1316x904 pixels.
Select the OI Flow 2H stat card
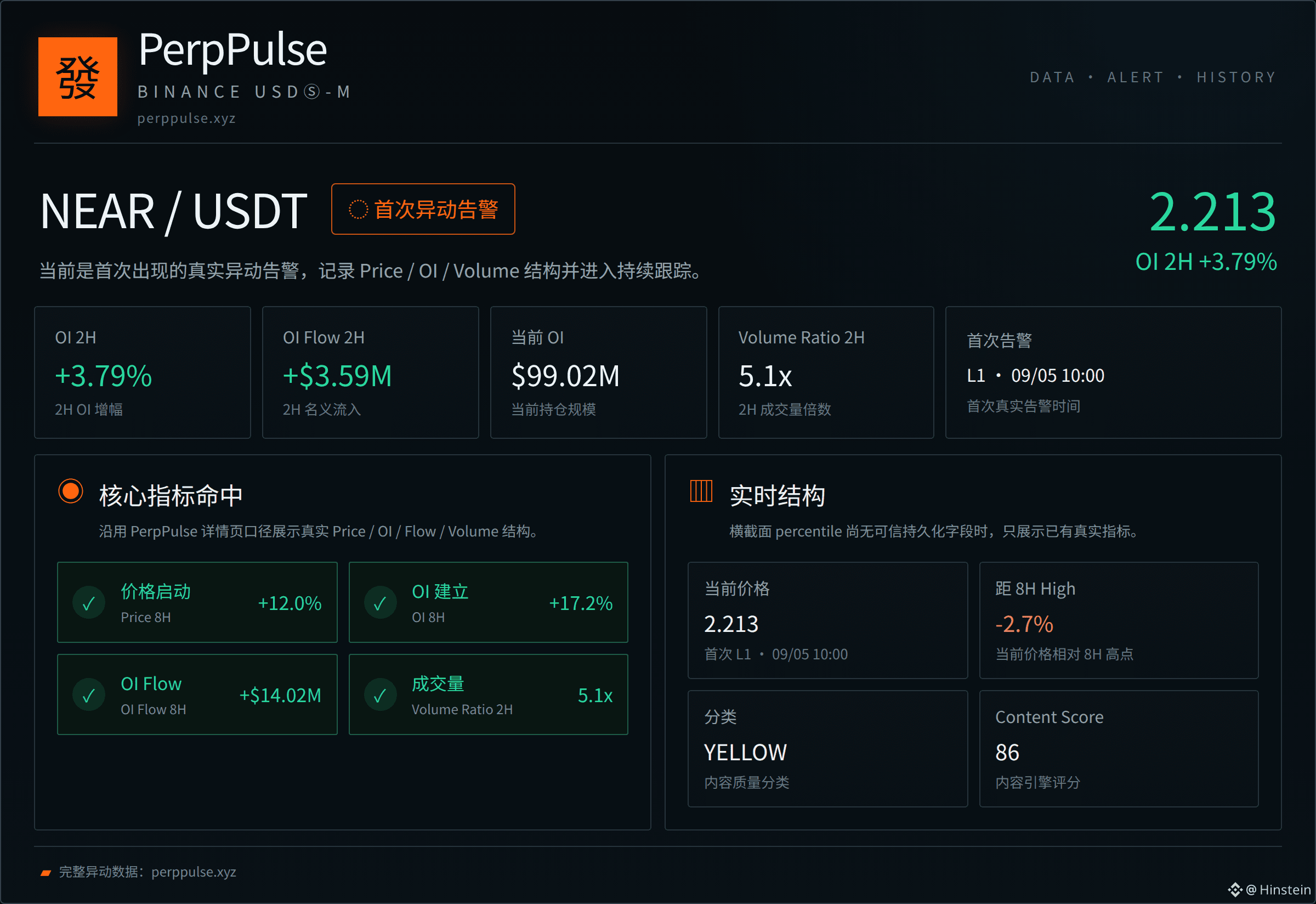(x=370, y=372)
